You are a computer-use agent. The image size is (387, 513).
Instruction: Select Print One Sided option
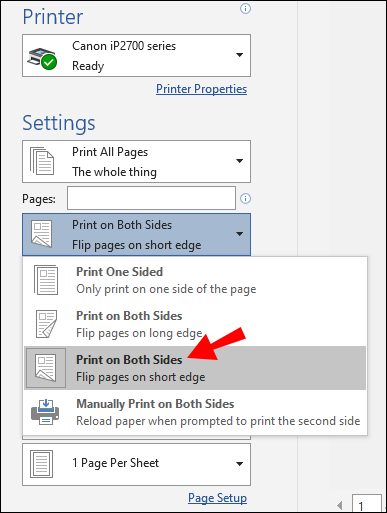point(195,280)
